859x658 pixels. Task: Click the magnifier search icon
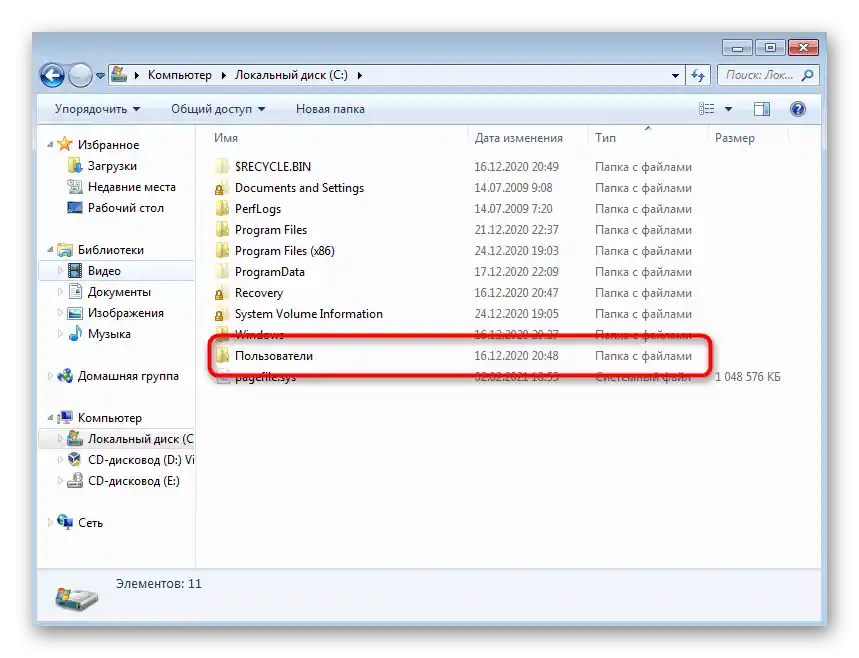pyautogui.click(x=808, y=75)
